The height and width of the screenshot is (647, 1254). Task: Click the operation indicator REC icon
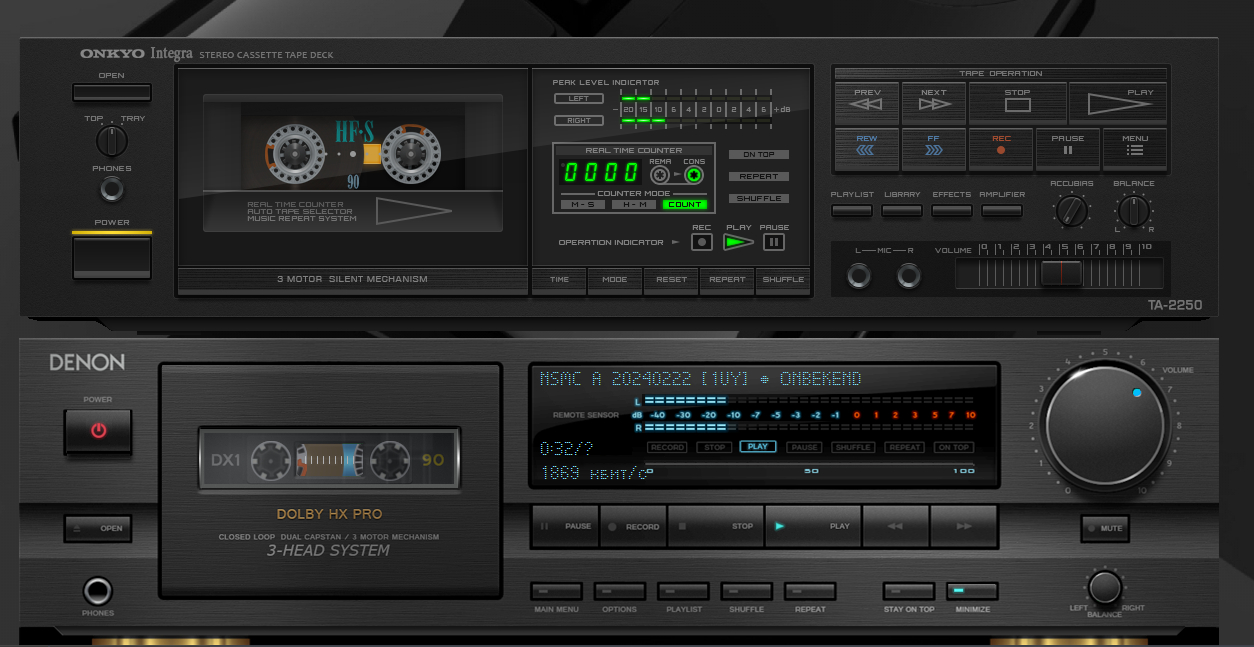[x=702, y=242]
